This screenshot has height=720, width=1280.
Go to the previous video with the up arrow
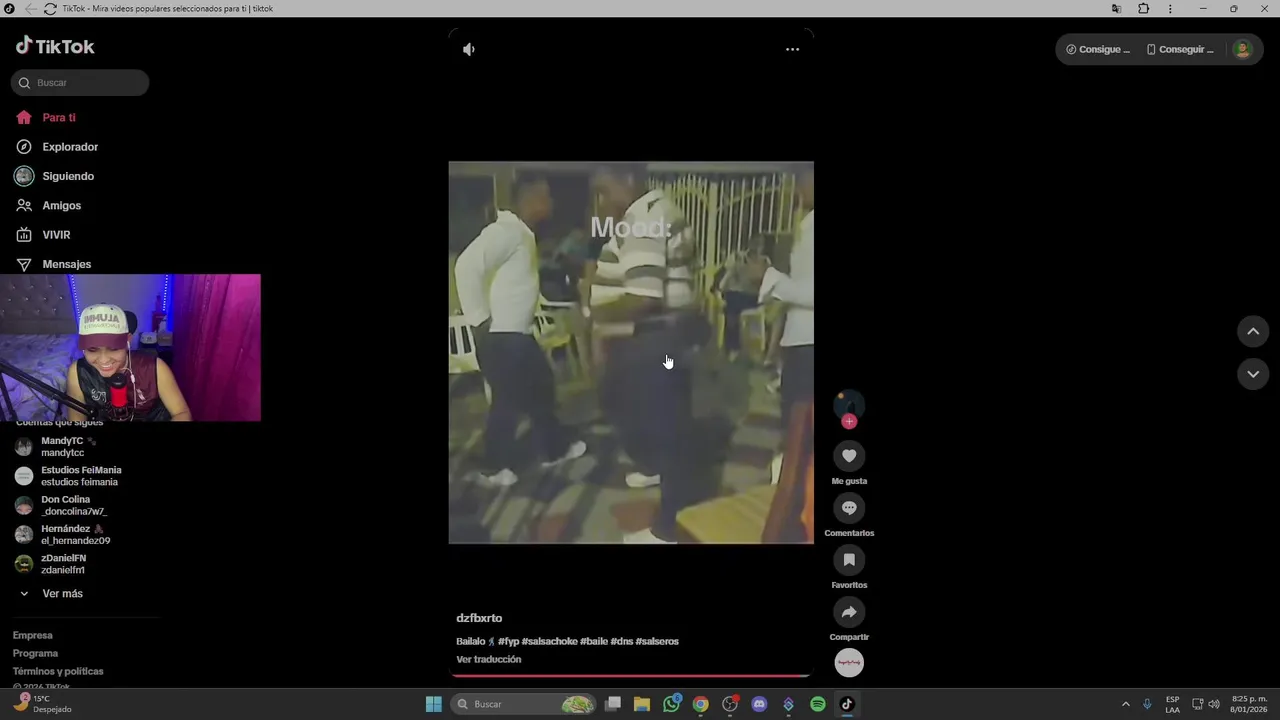[x=1253, y=332]
